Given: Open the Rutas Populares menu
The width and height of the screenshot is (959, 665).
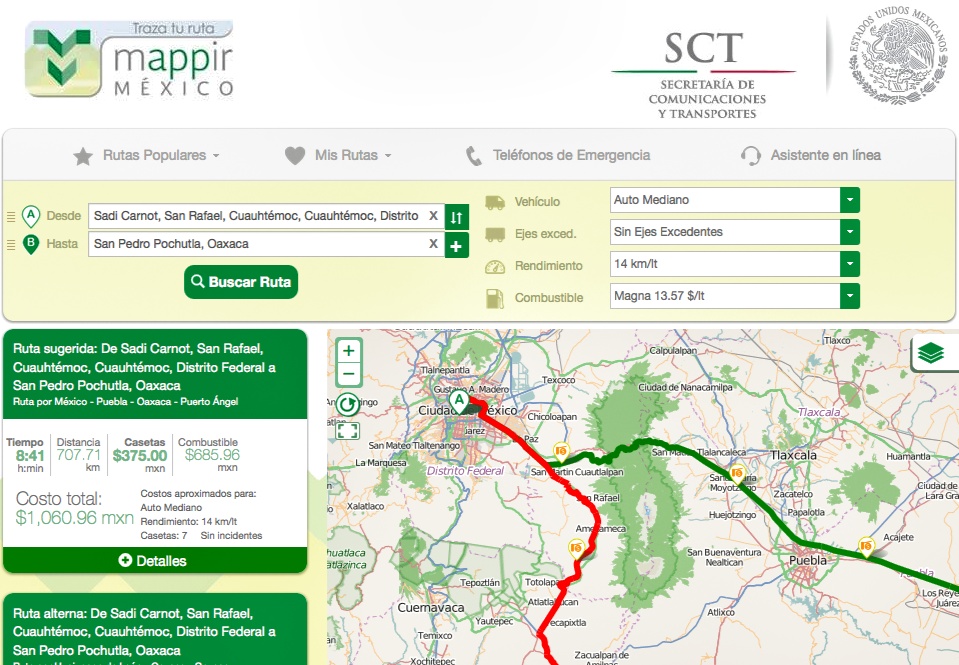Looking at the screenshot, I should (147, 156).
